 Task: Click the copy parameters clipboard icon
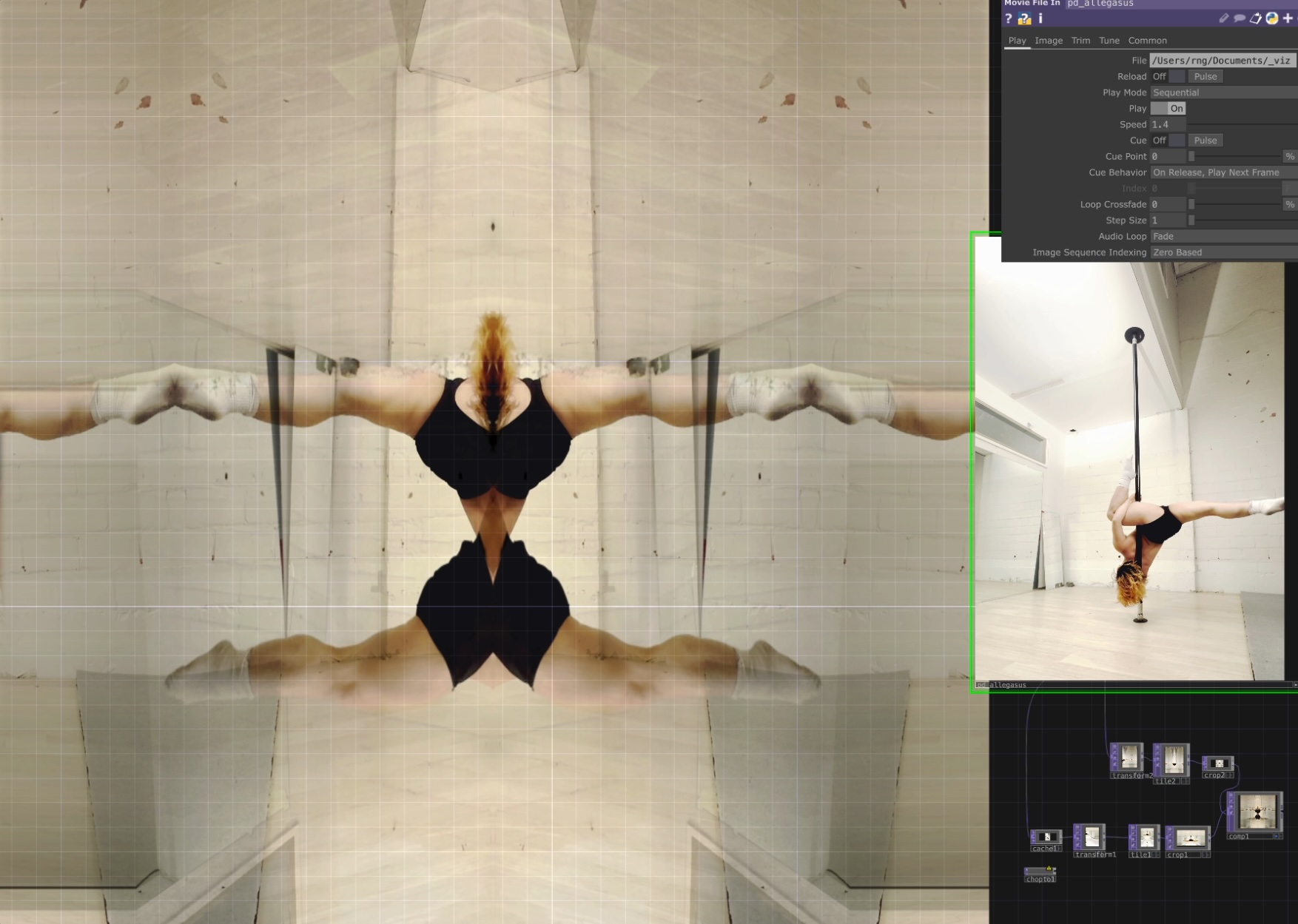1256,18
